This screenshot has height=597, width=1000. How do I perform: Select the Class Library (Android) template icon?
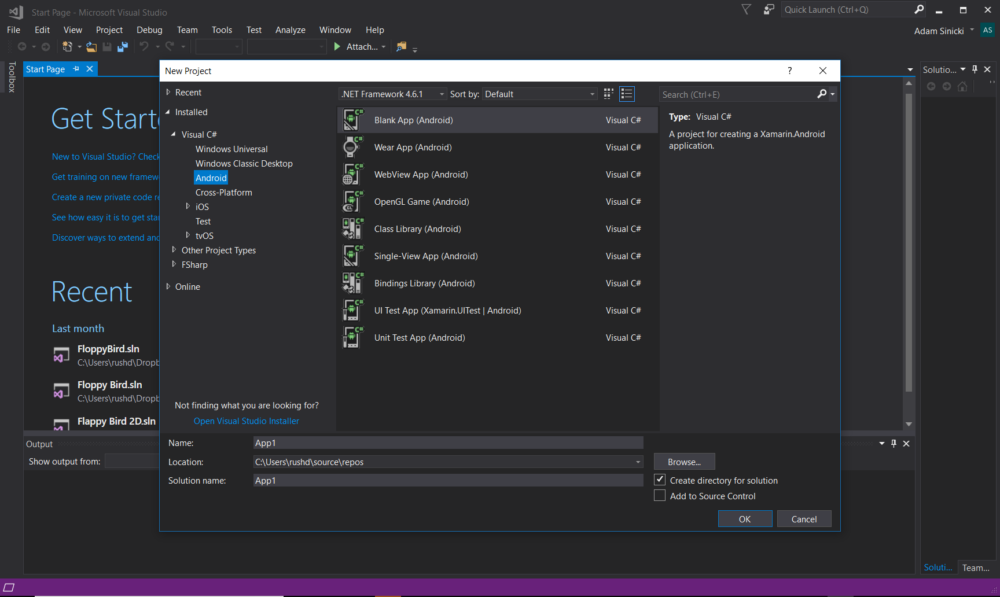(353, 228)
